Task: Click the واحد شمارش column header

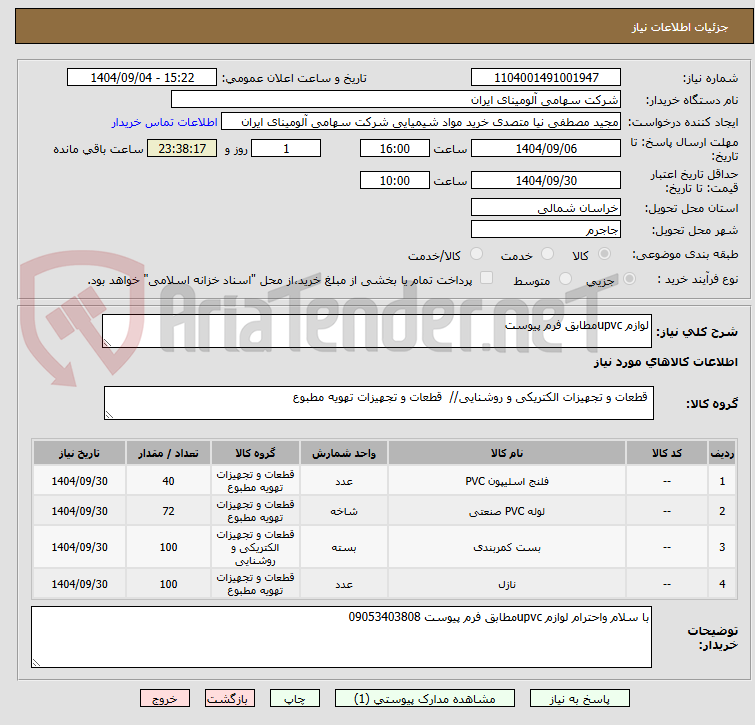Action: tap(344, 453)
